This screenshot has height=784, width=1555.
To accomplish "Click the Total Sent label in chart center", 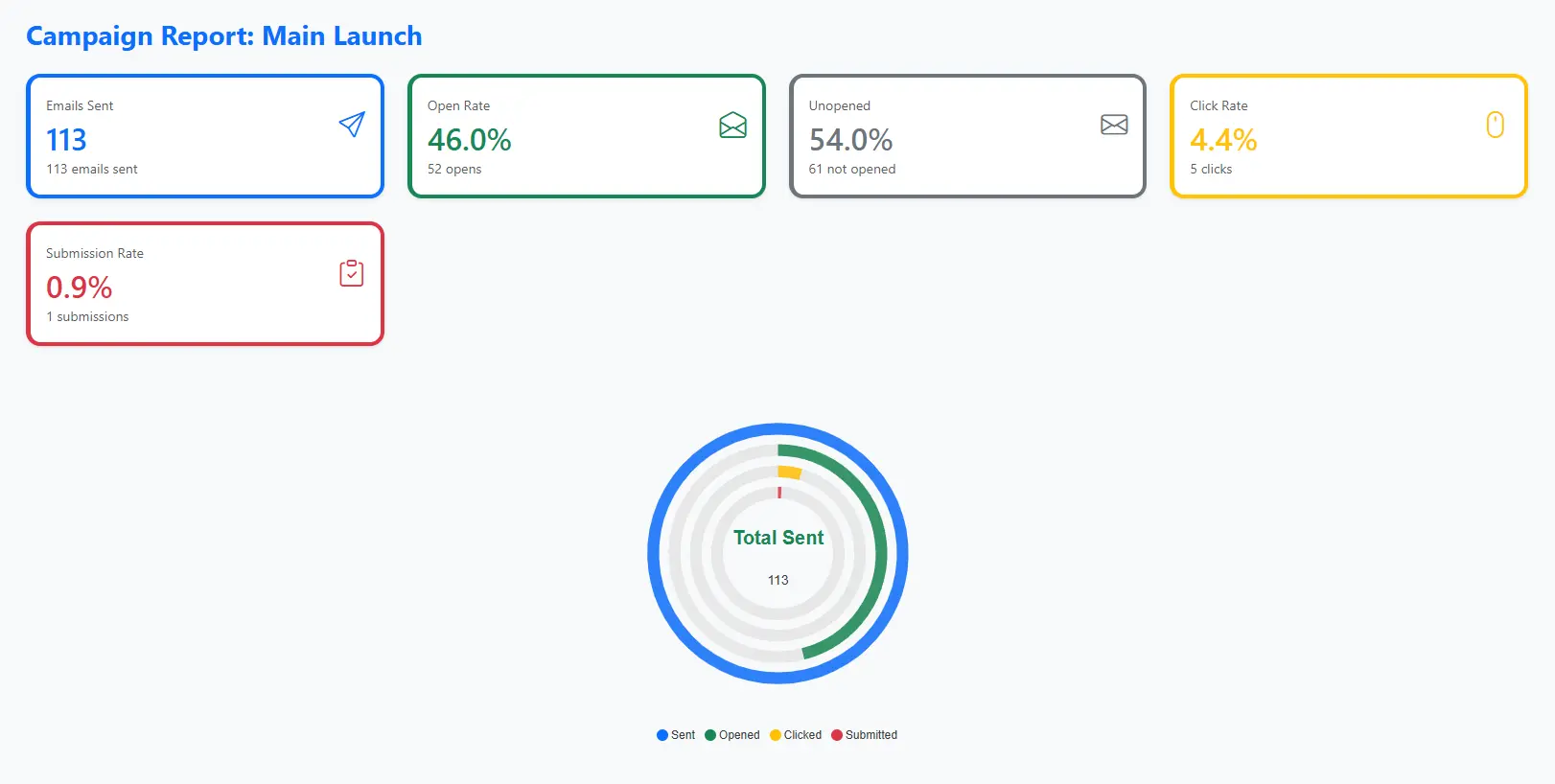I will [x=777, y=538].
